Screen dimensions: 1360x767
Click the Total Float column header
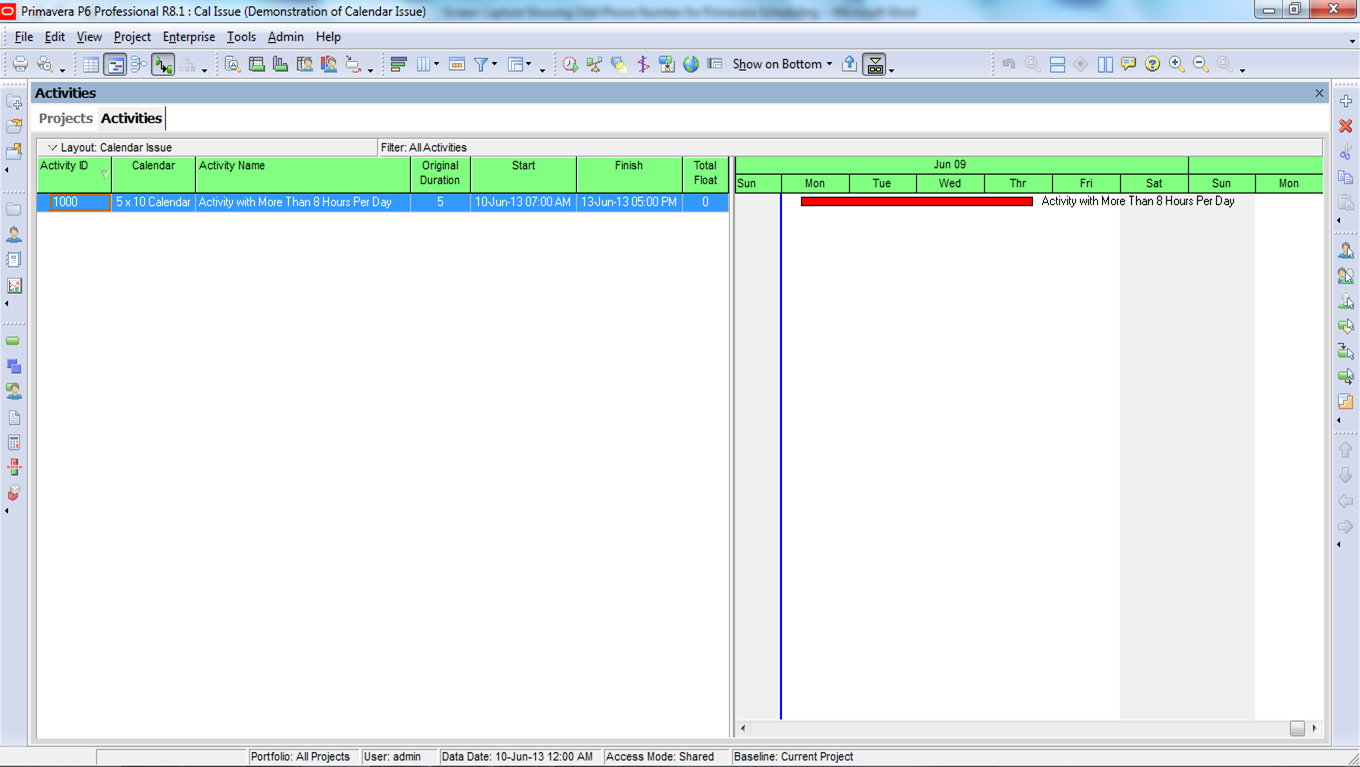705,174
